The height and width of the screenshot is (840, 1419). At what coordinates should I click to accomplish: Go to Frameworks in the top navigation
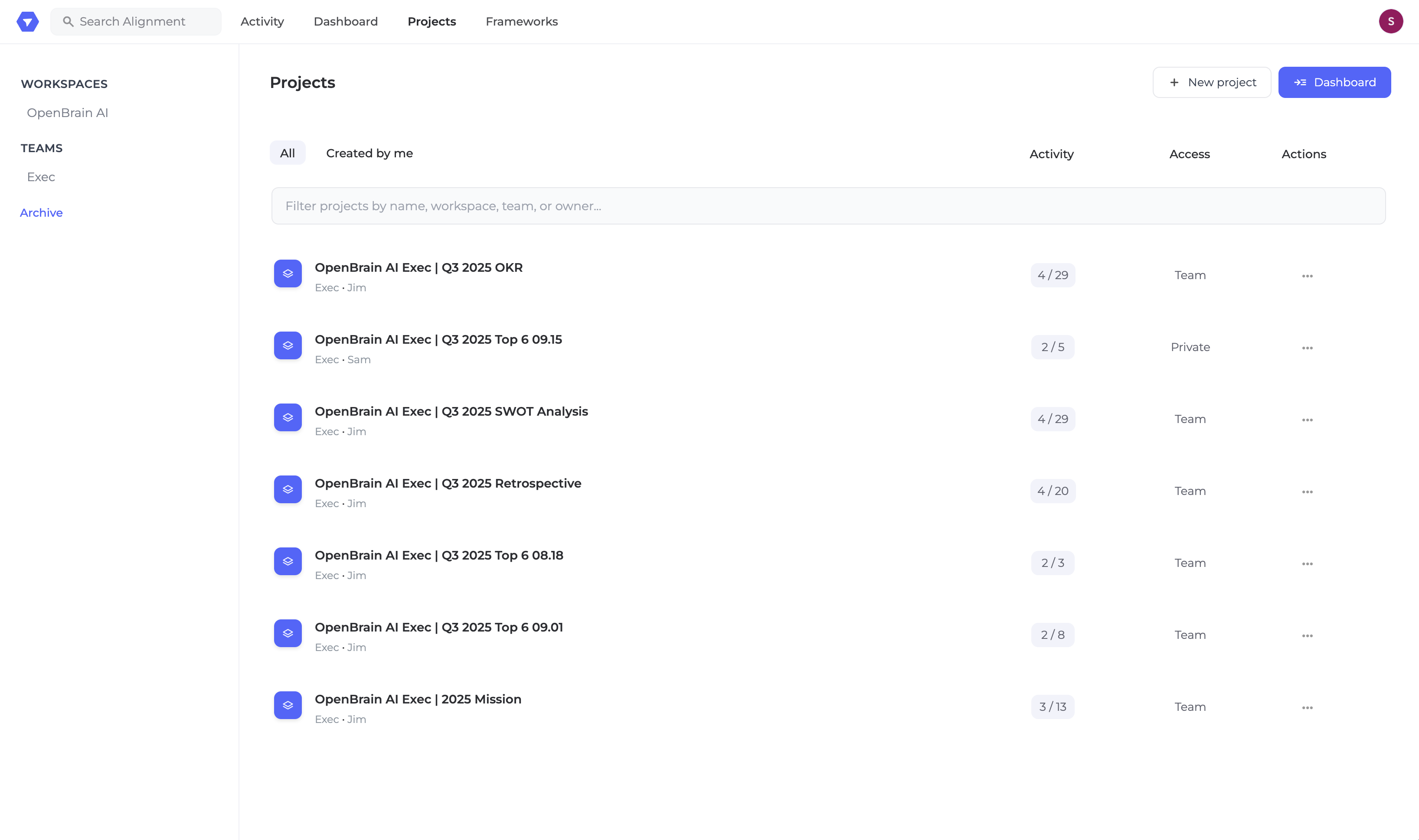[x=522, y=22]
